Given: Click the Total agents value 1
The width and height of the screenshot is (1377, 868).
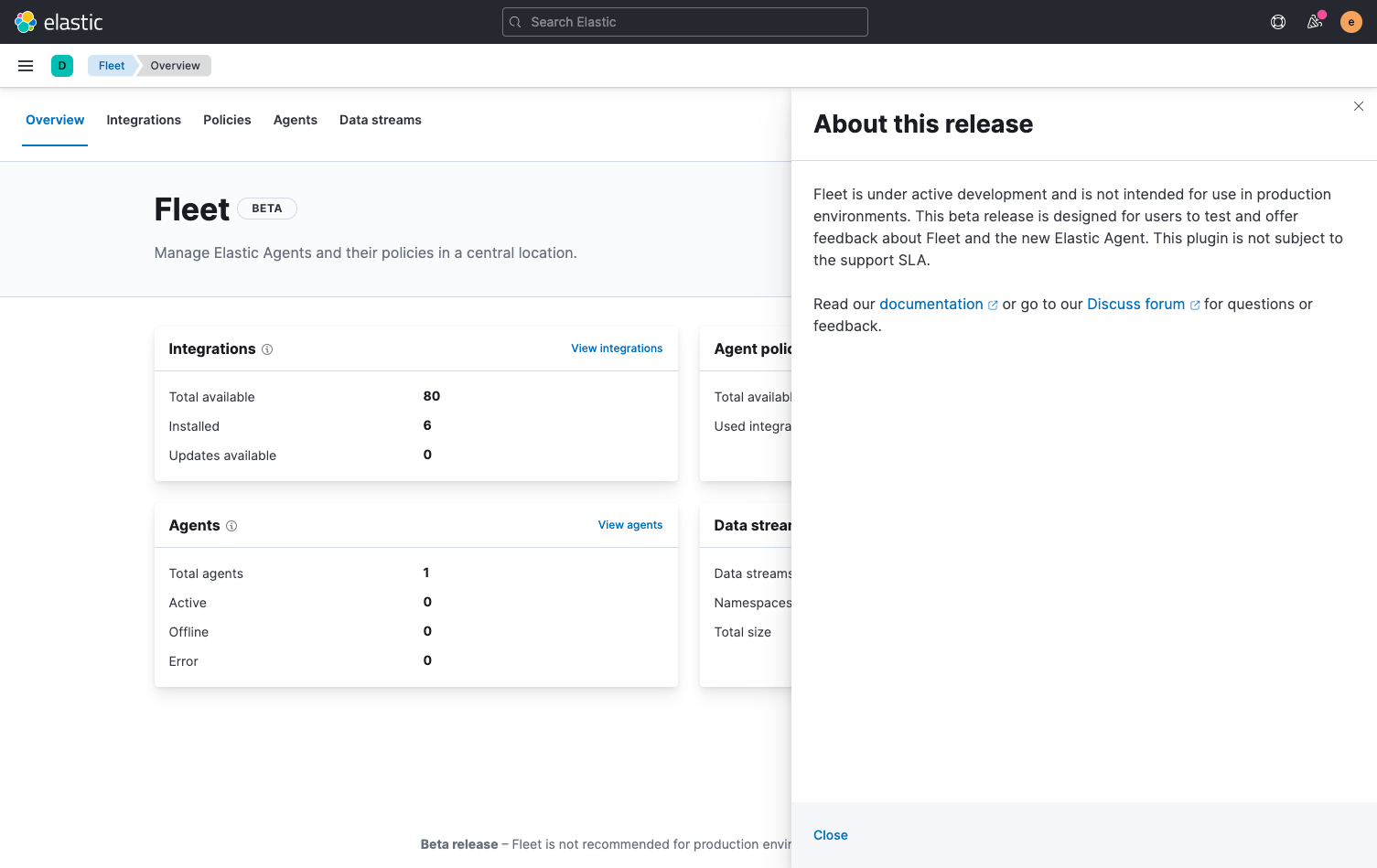Looking at the screenshot, I should pyautogui.click(x=426, y=573).
